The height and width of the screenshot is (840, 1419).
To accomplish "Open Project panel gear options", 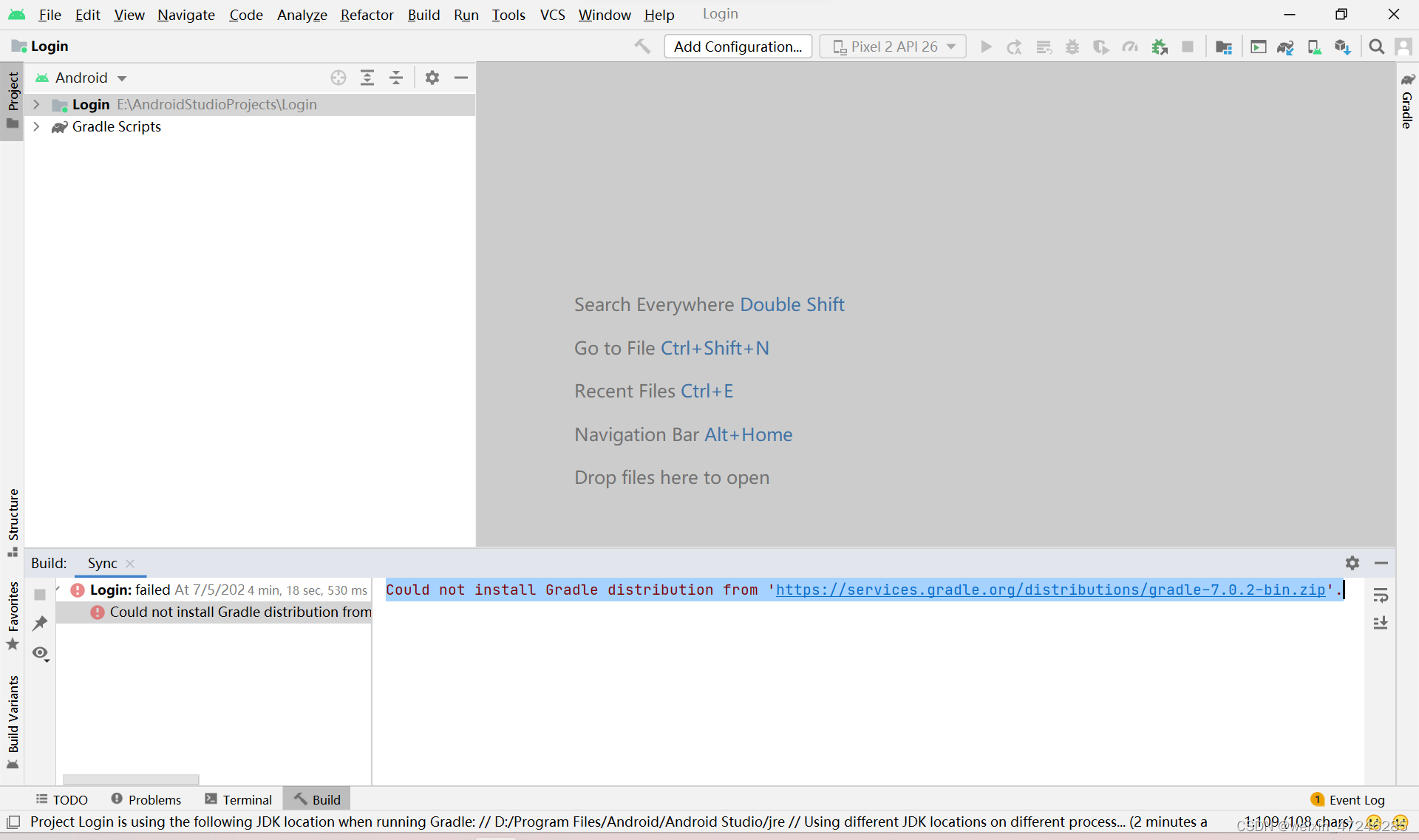I will pos(432,78).
